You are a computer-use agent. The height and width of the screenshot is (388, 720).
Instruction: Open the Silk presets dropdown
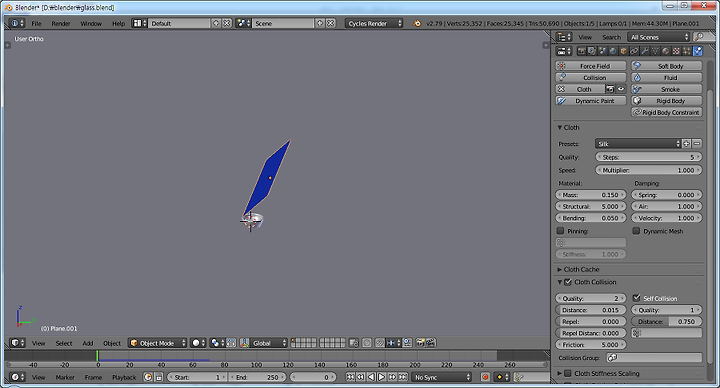point(638,144)
